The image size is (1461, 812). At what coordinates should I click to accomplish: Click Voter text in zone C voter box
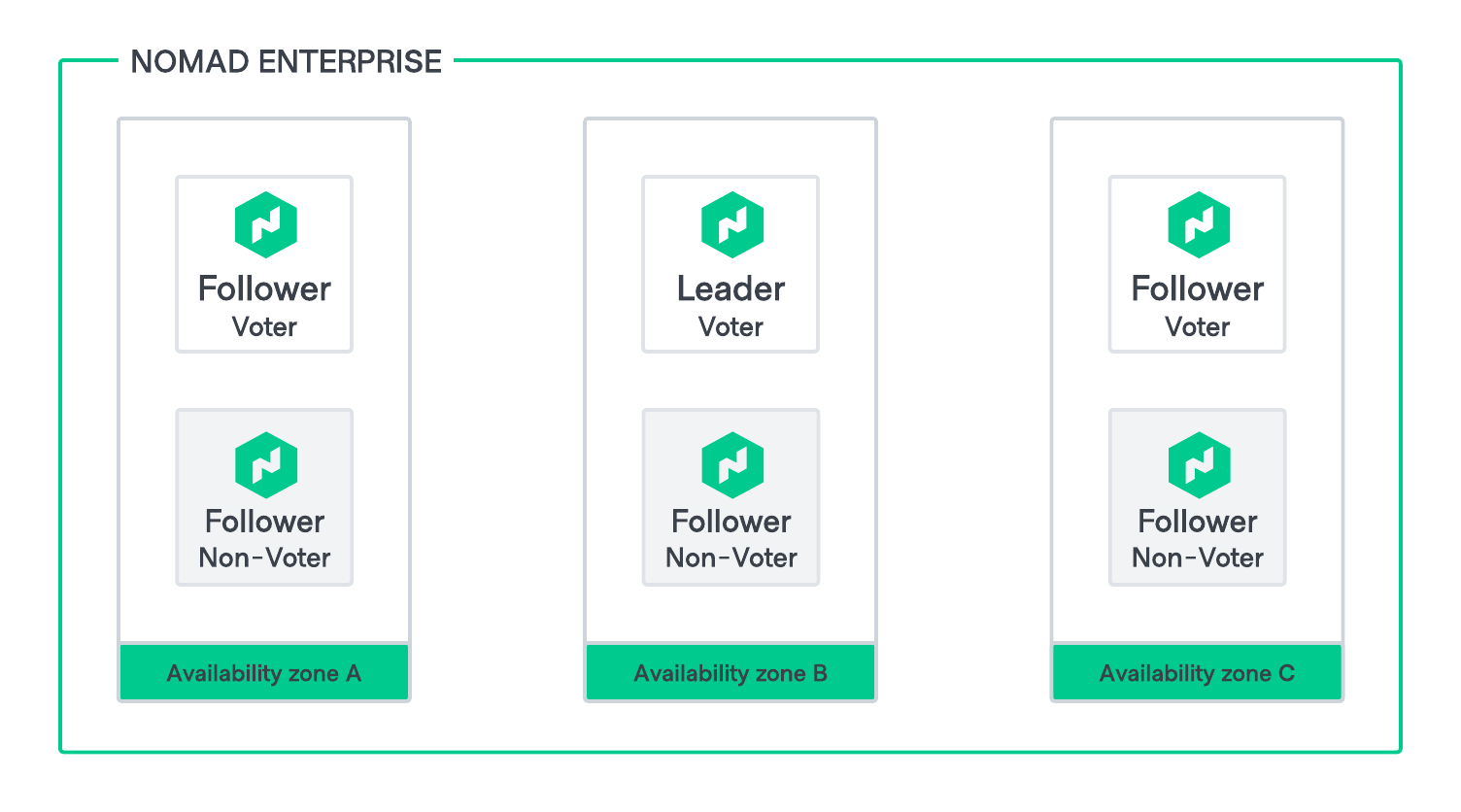(x=1197, y=327)
